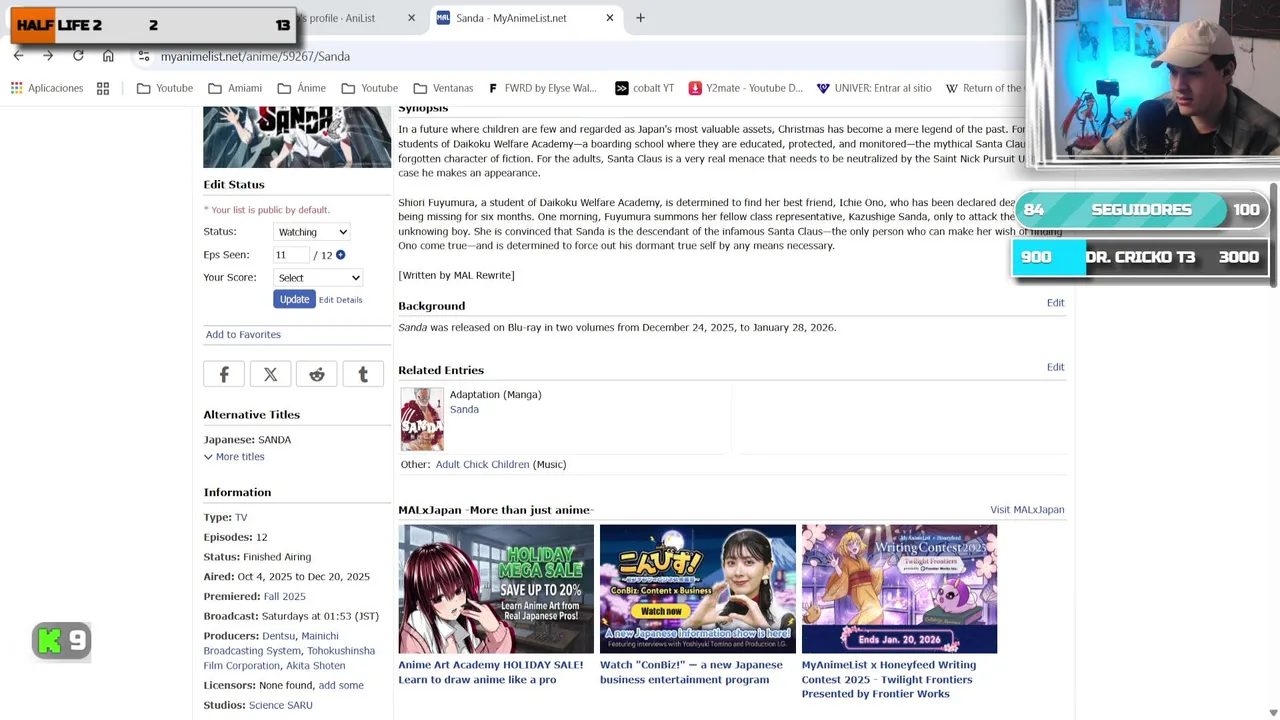
Task: Edit the Related Entries section
Action: [x=1055, y=367]
